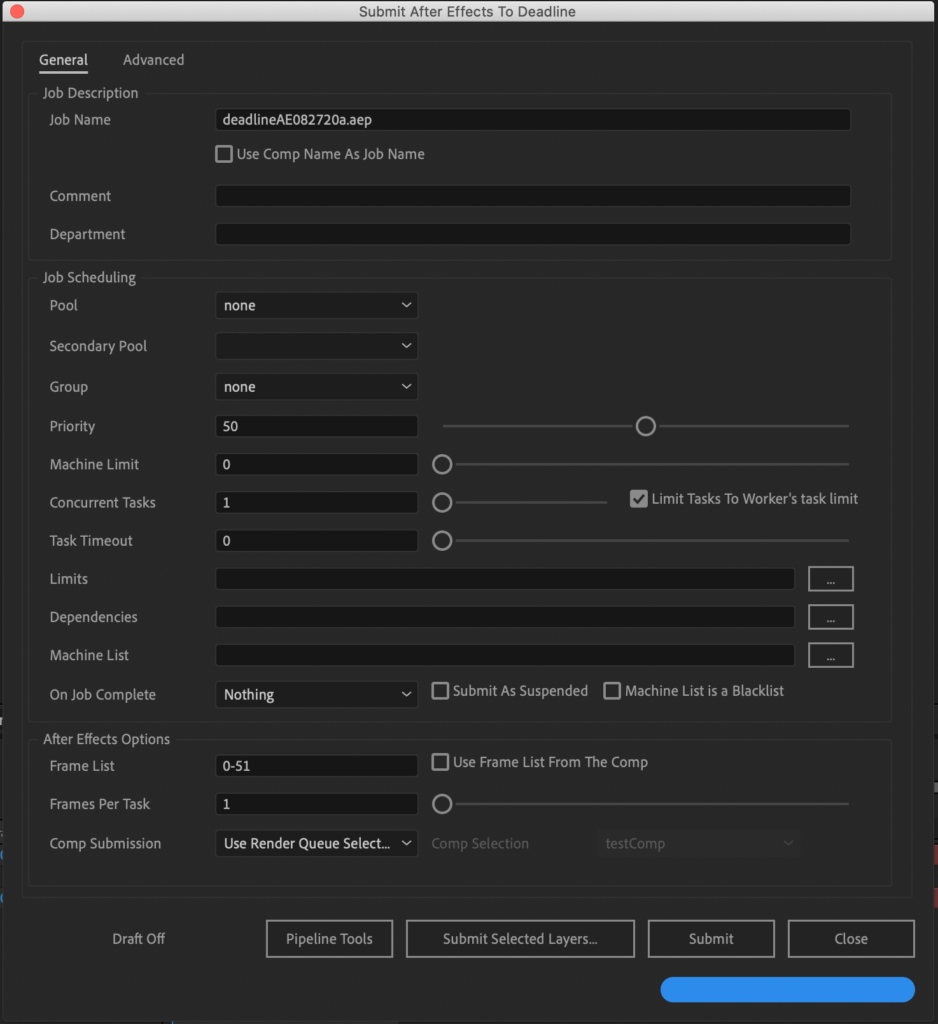Click the Task Timeout value field
Image resolution: width=938 pixels, height=1024 pixels.
(317, 541)
